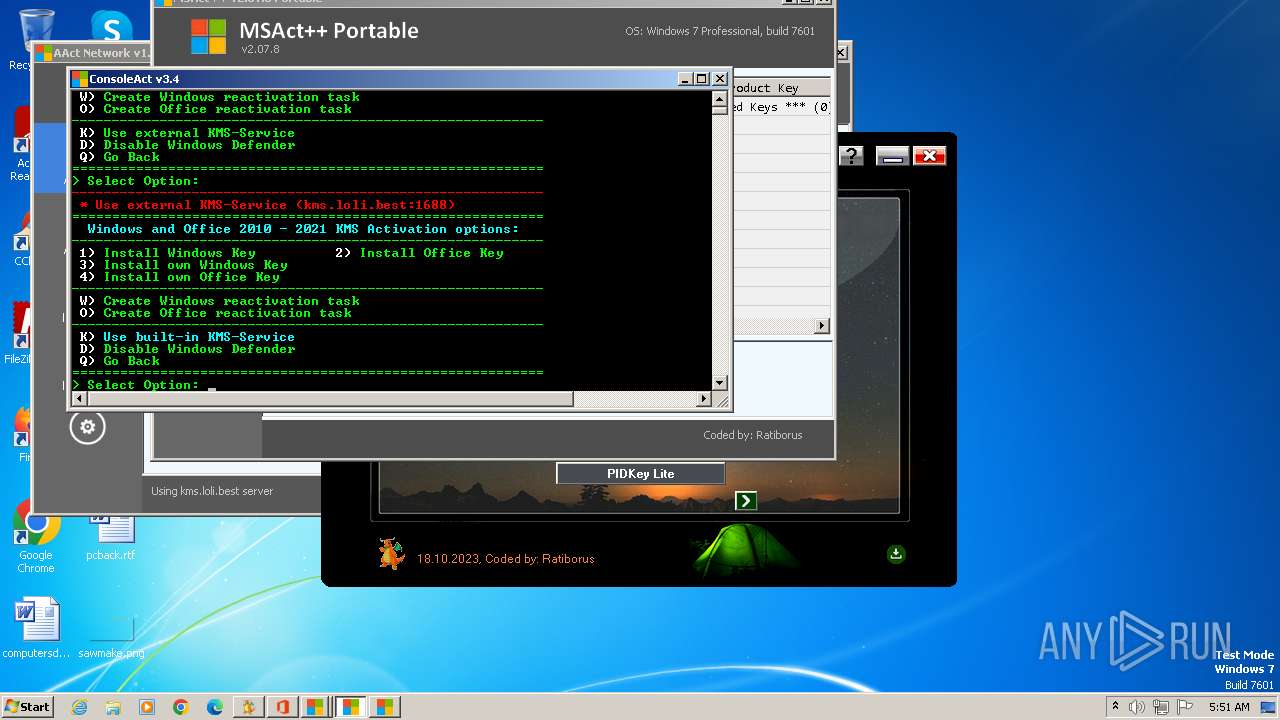Click 'OS: Windows 7 Professional, build 7601' text

click(x=720, y=31)
